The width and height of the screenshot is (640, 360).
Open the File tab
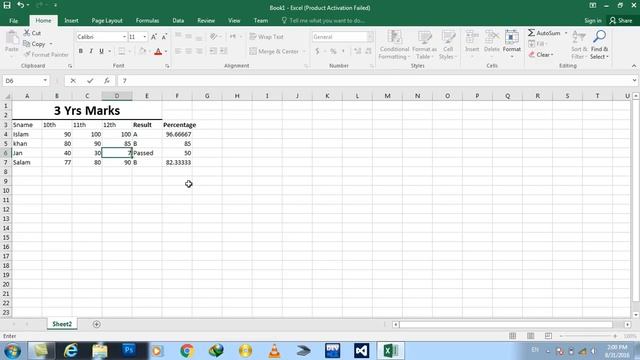pos(13,20)
